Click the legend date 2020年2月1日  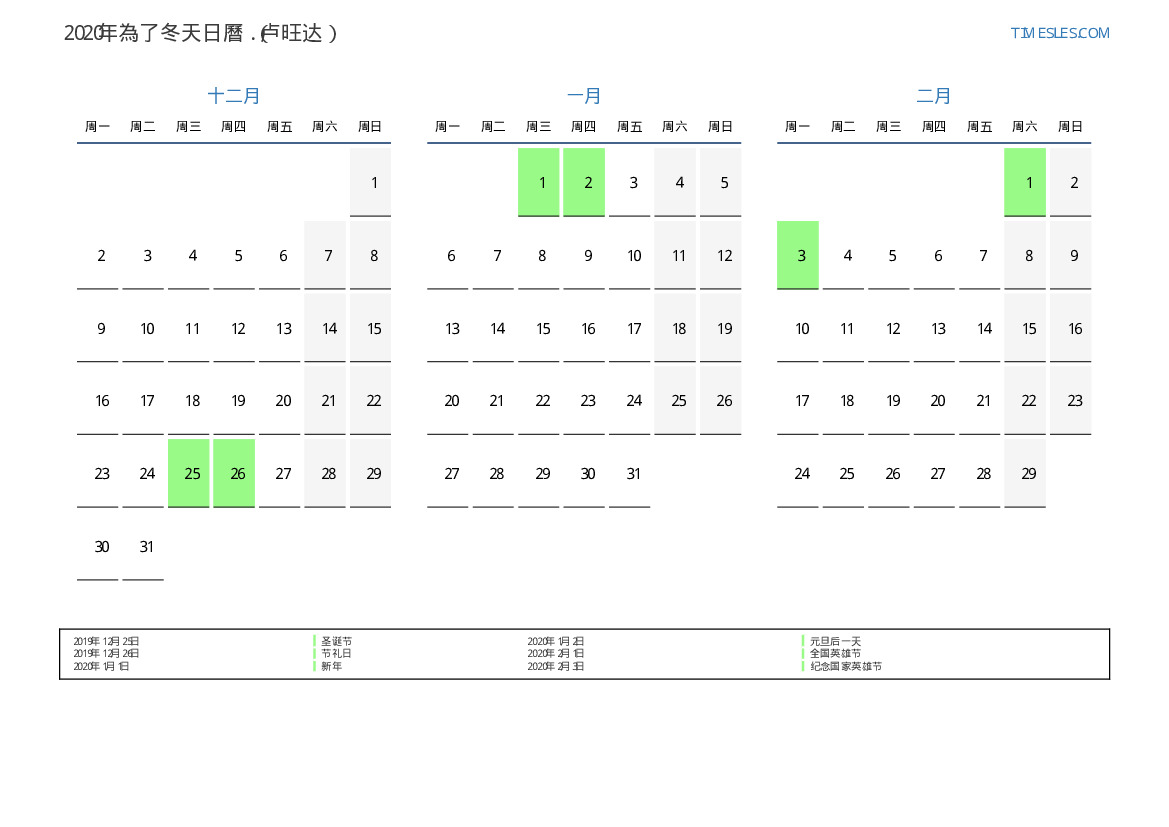point(555,653)
